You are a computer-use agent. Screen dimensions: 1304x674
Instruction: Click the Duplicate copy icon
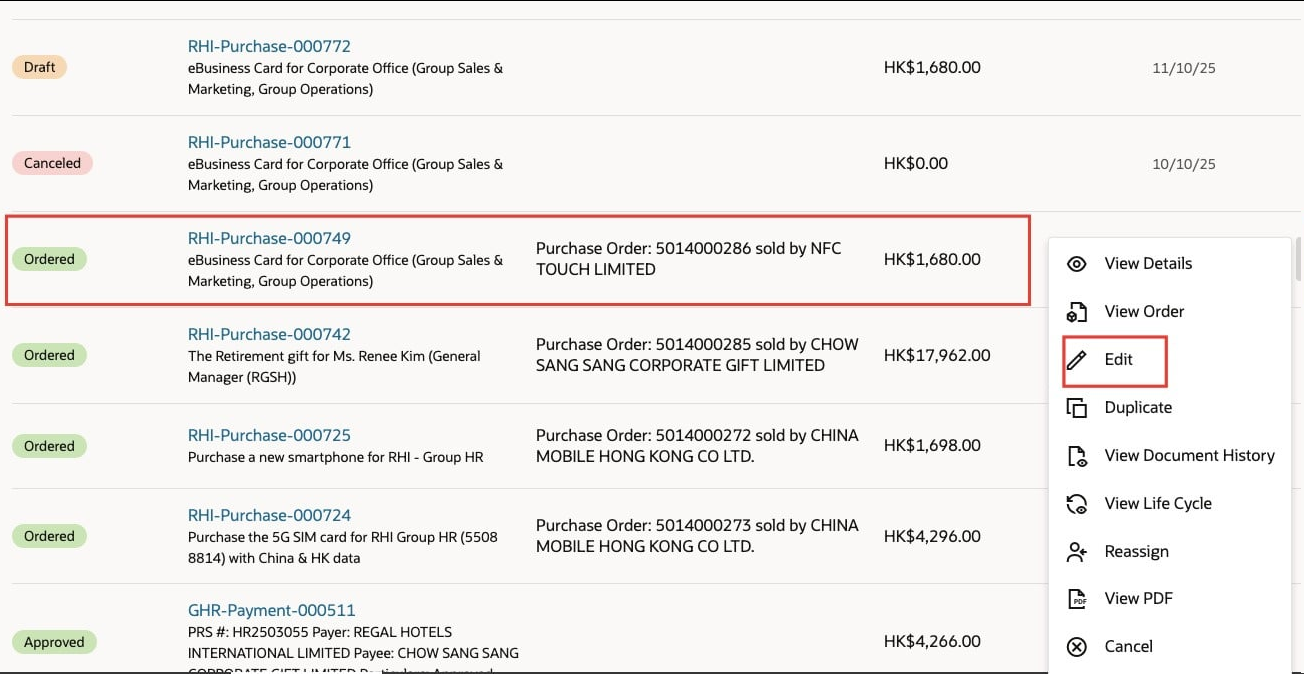(x=1077, y=408)
